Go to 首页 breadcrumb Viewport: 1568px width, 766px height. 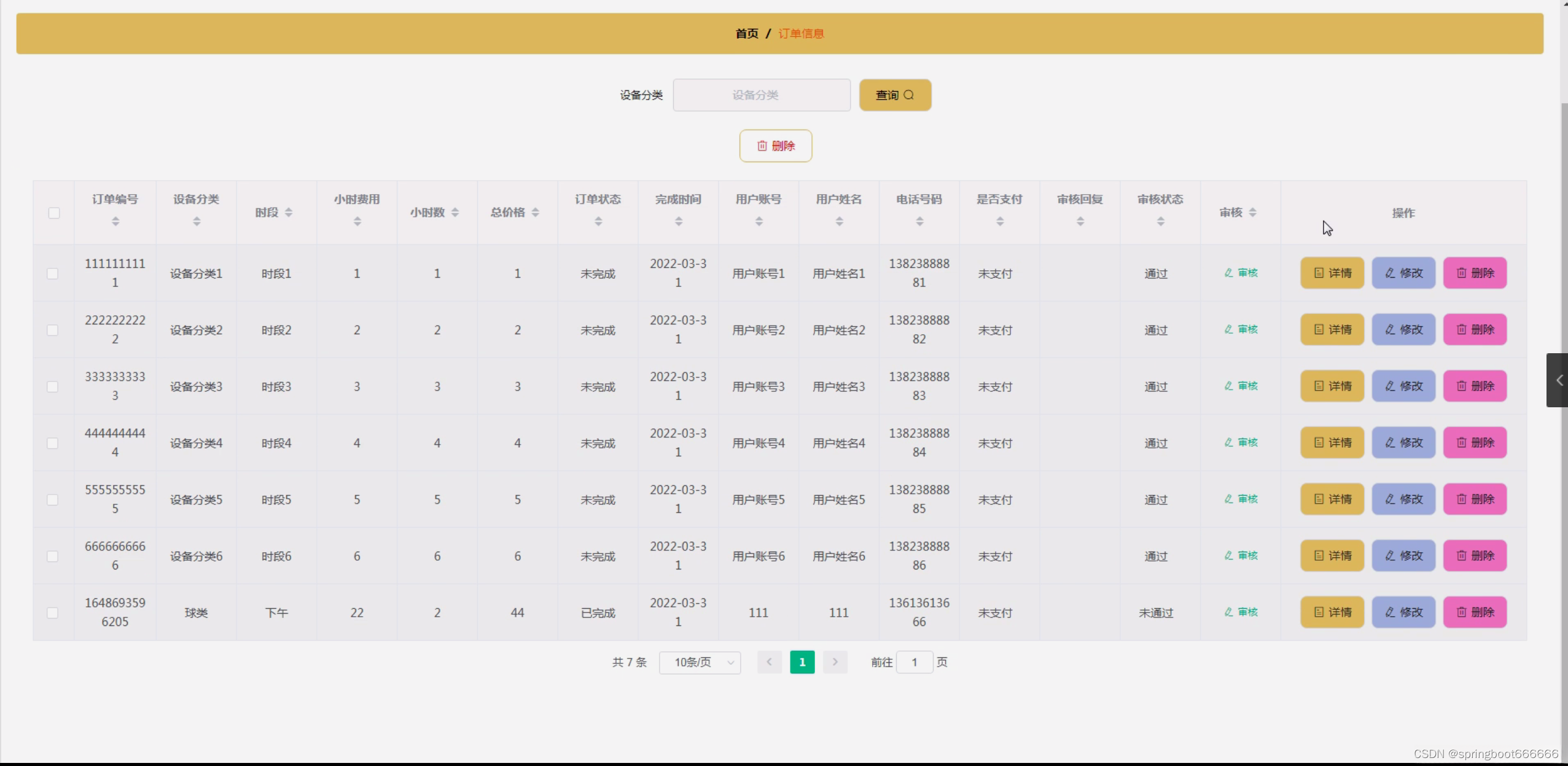746,34
